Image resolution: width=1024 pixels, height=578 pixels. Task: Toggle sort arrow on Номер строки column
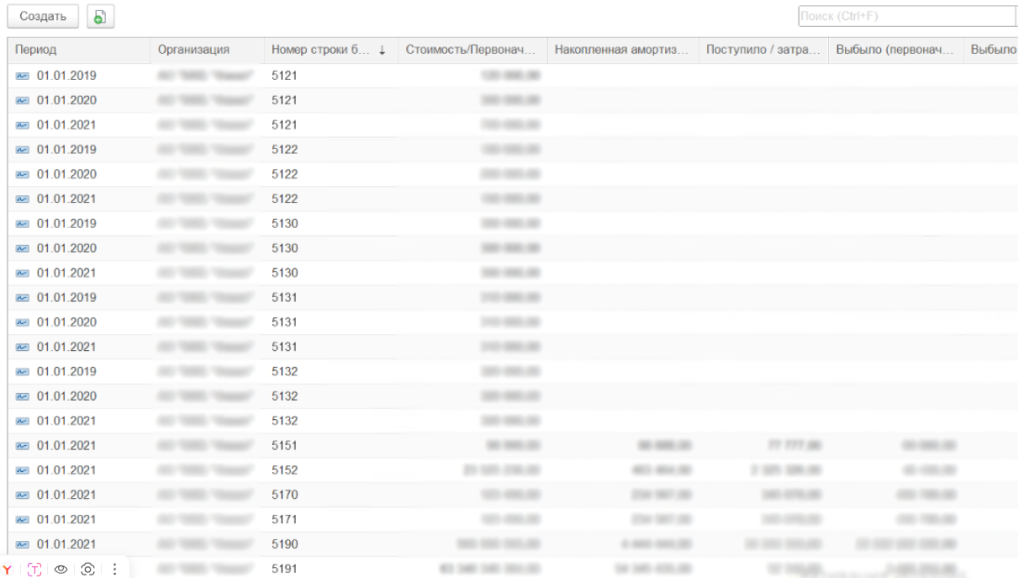[381, 50]
